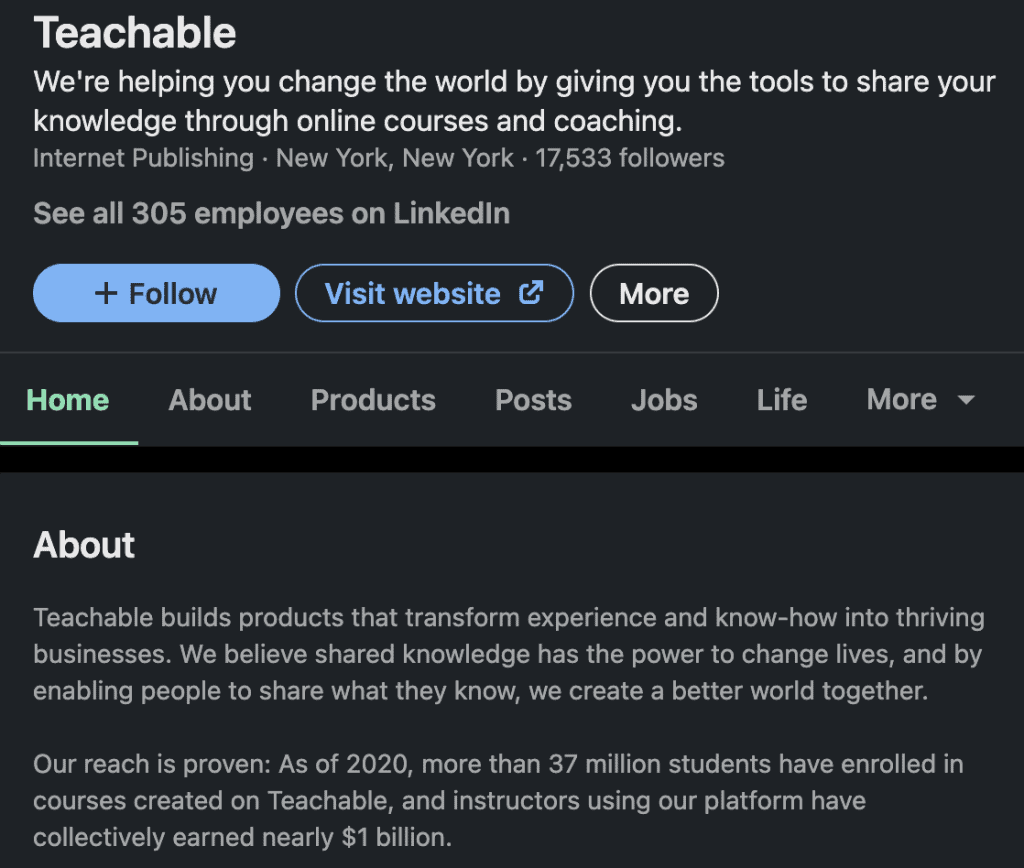Click the 17,533 followers count

[630, 158]
